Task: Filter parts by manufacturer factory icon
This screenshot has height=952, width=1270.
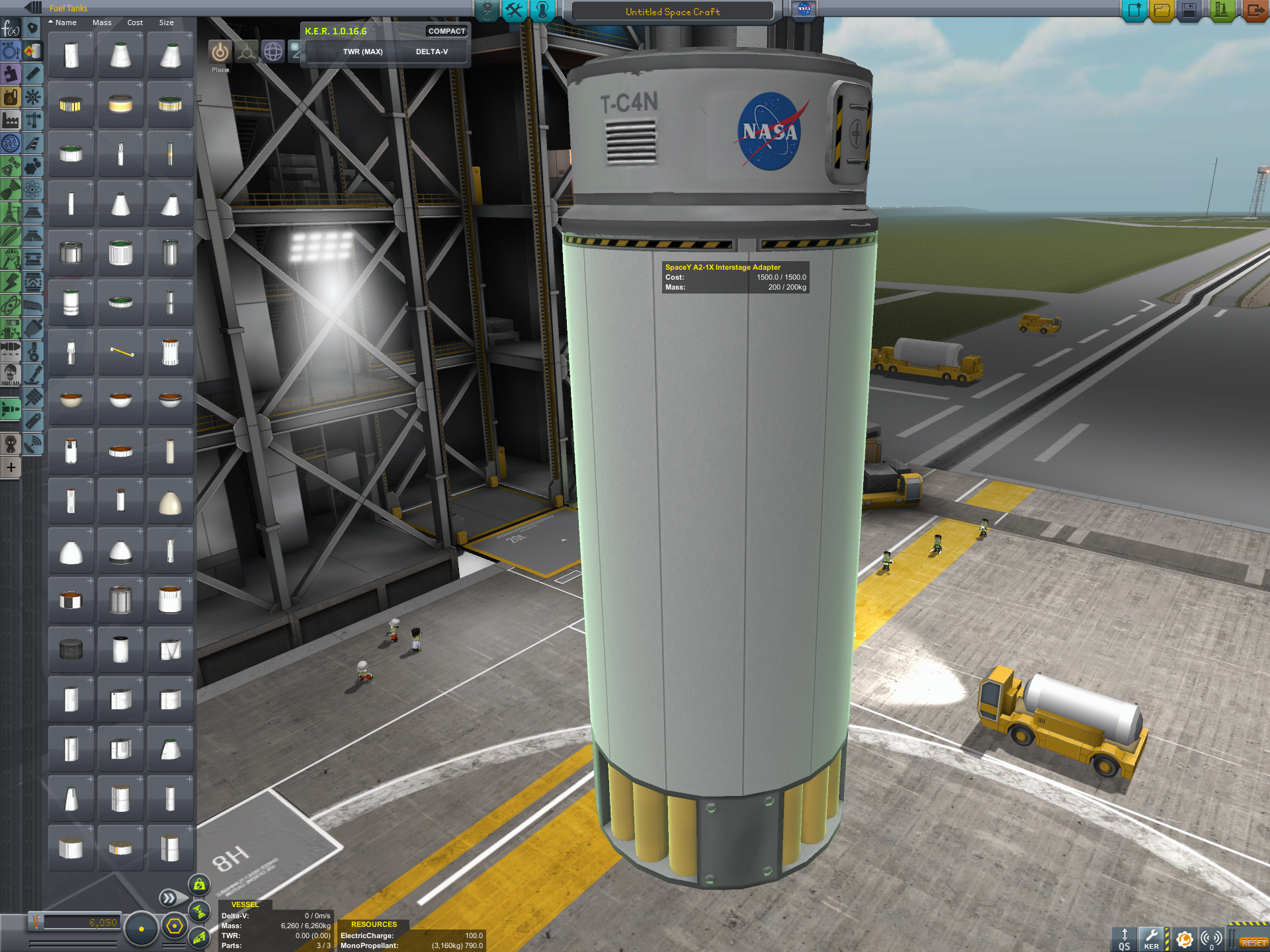Action: tap(11, 120)
